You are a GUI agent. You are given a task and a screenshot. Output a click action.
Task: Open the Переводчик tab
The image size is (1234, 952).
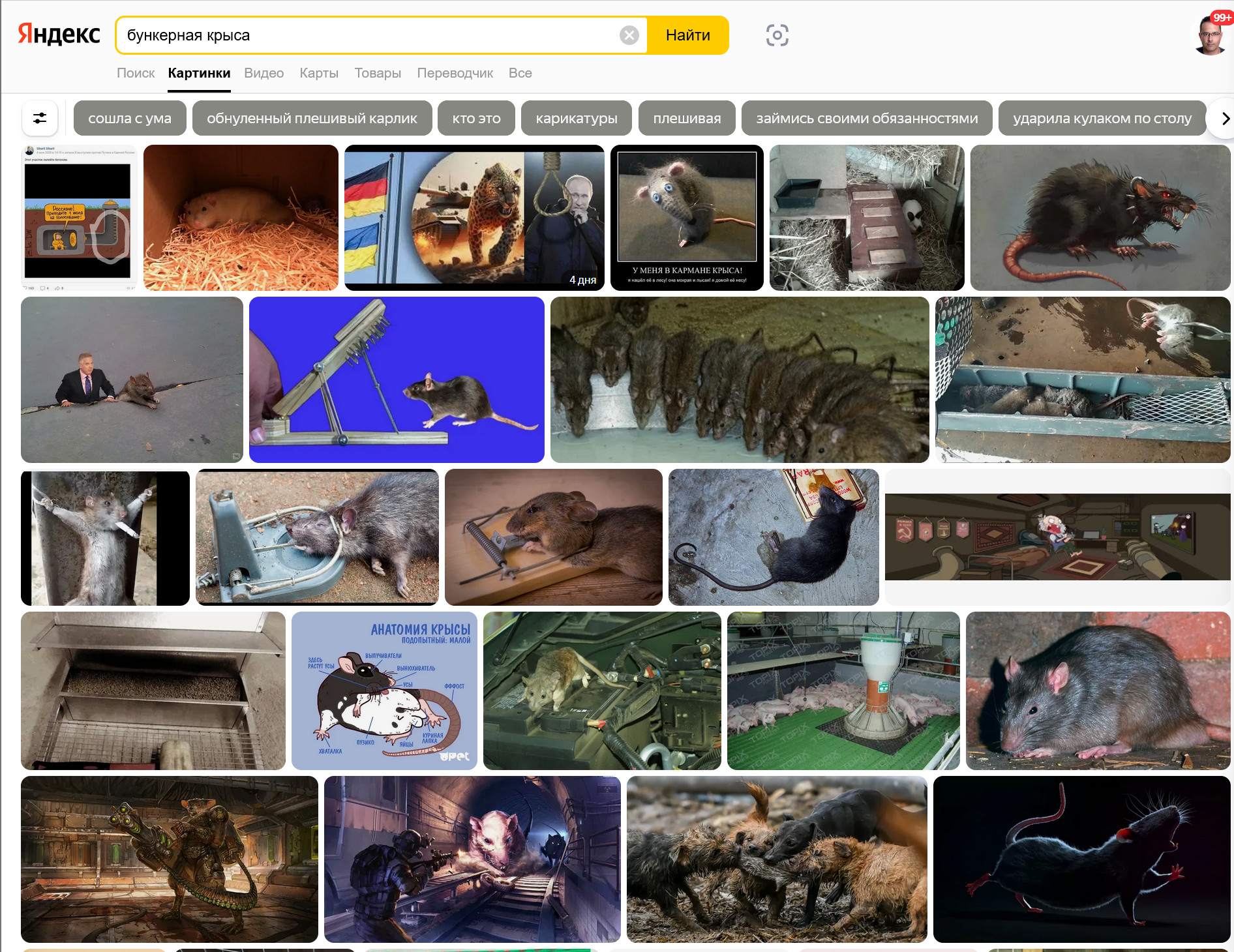point(455,73)
